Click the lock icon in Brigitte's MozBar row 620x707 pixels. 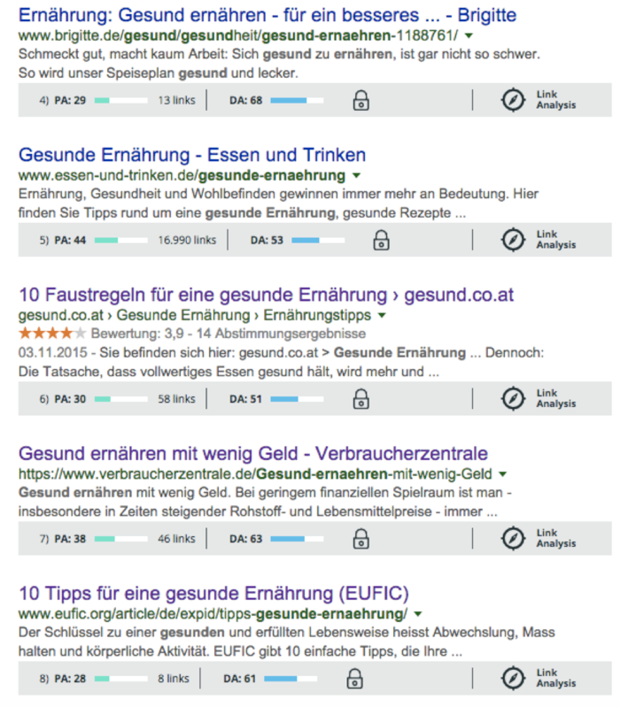tap(361, 100)
